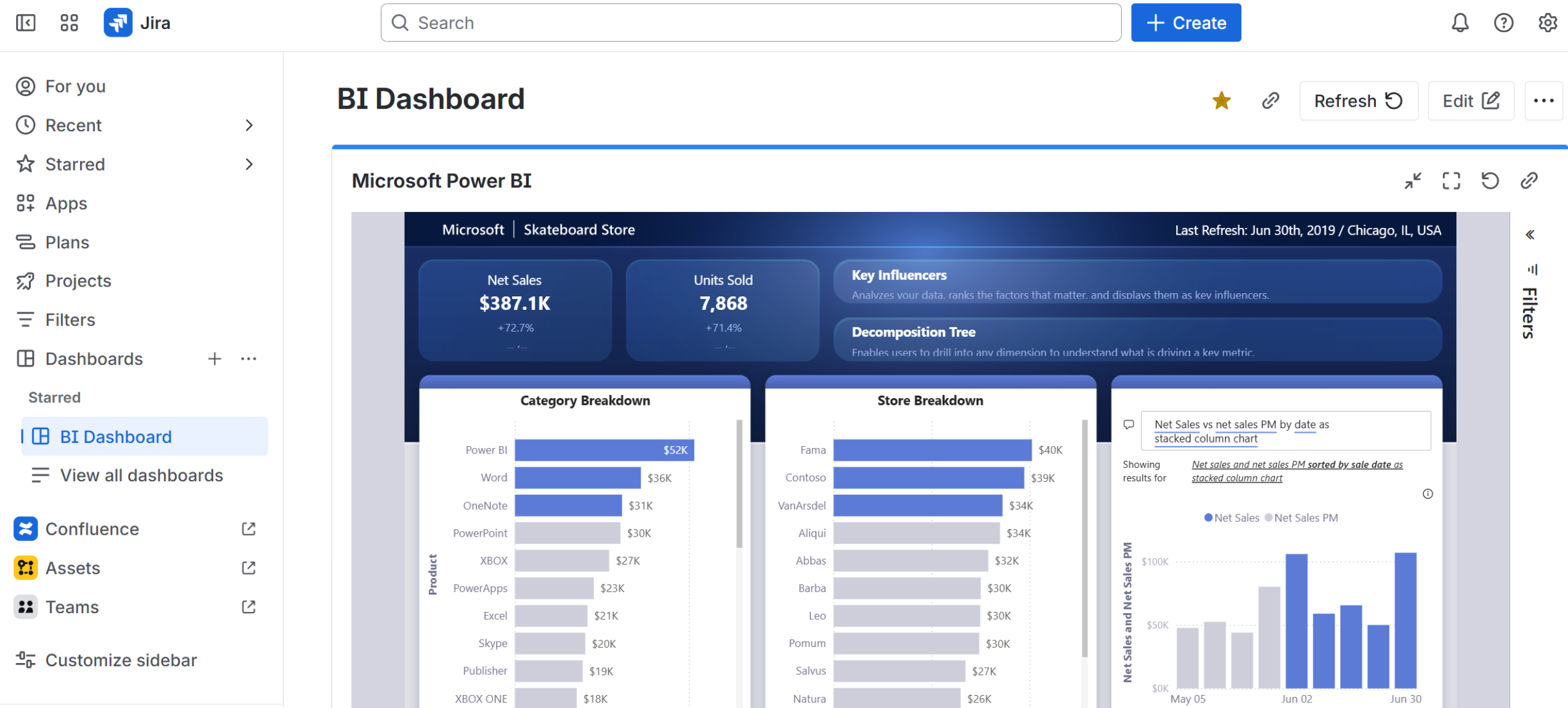1568x708 pixels.
Task: Click the blue Create button
Action: coord(1185,23)
